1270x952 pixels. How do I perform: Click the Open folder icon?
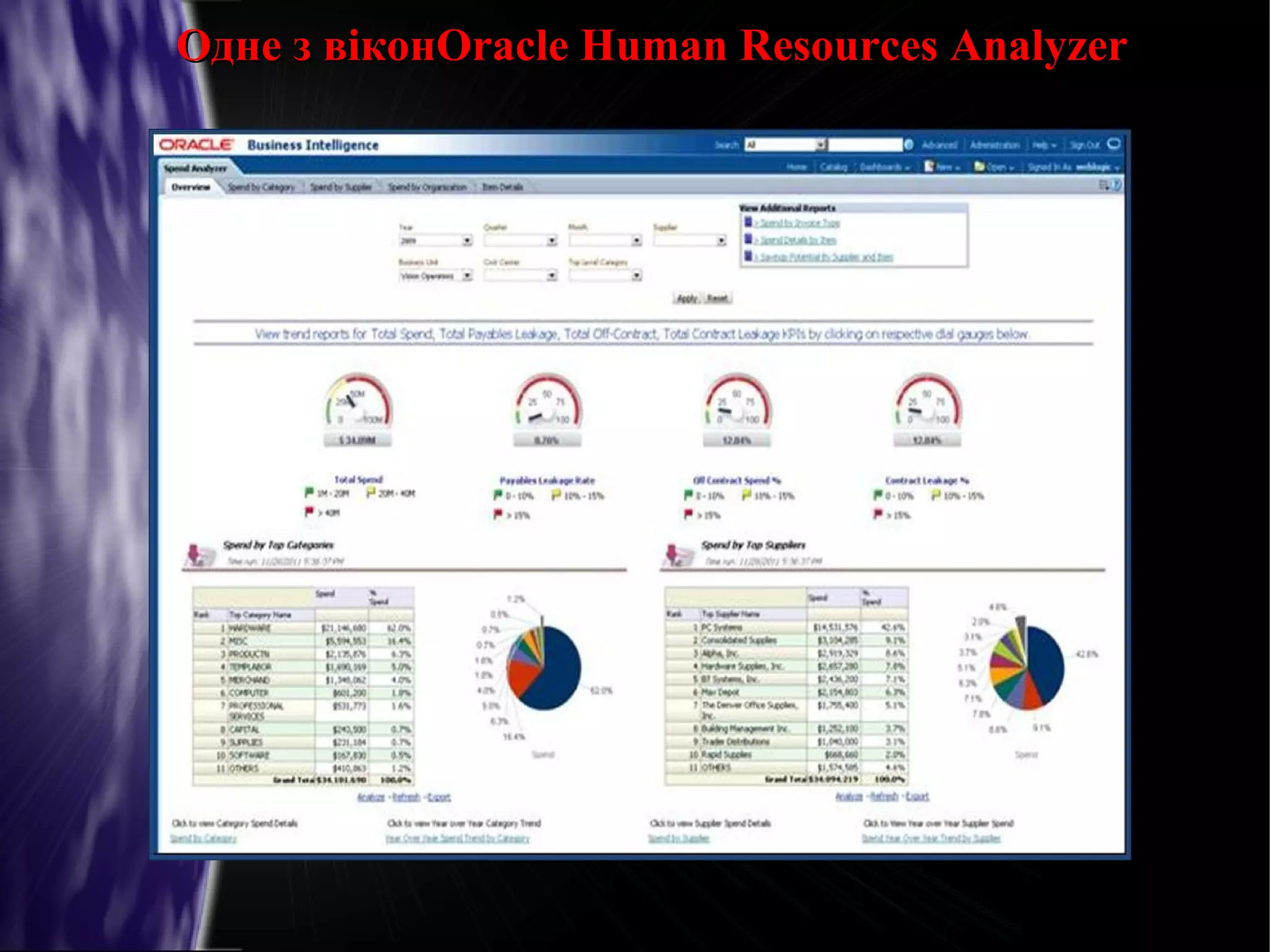pyautogui.click(x=979, y=166)
